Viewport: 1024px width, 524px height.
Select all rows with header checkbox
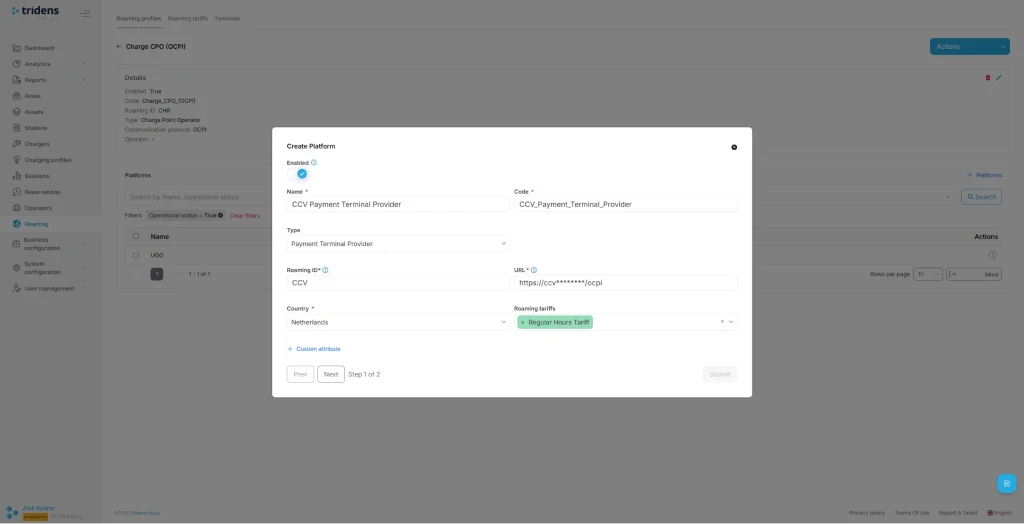click(x=136, y=237)
